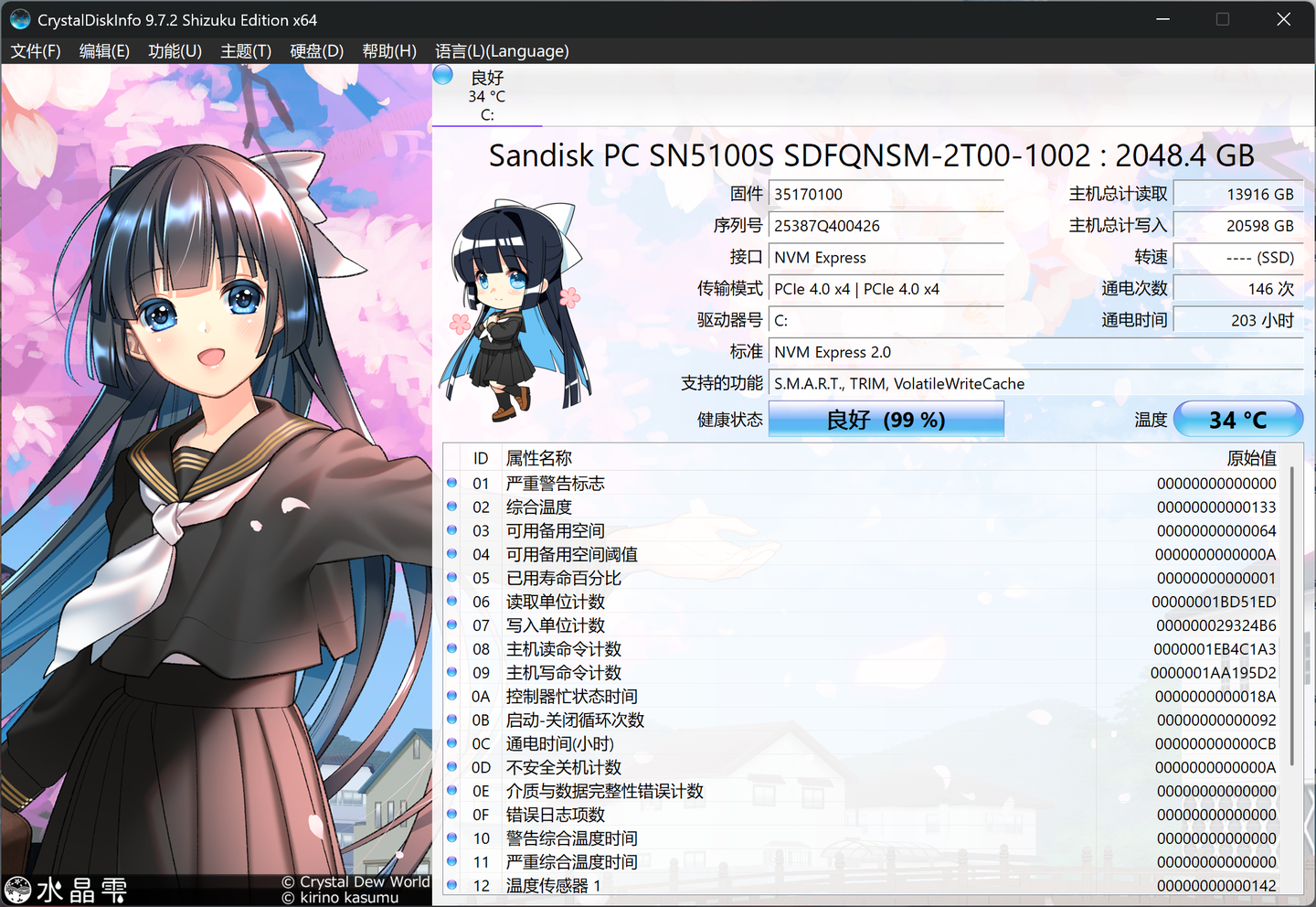
Task: Click the status dot for 01 严重警告标志
Action: (x=452, y=483)
